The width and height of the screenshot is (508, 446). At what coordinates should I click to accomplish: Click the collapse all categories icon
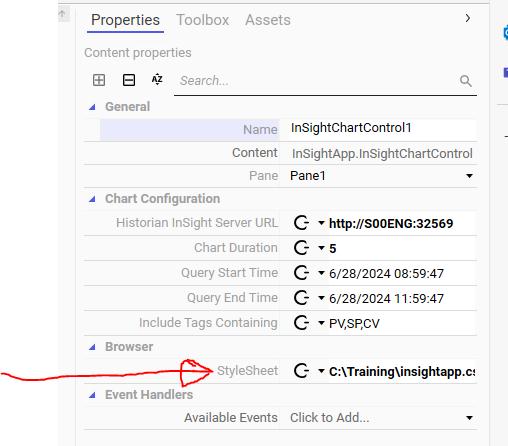(x=129, y=80)
